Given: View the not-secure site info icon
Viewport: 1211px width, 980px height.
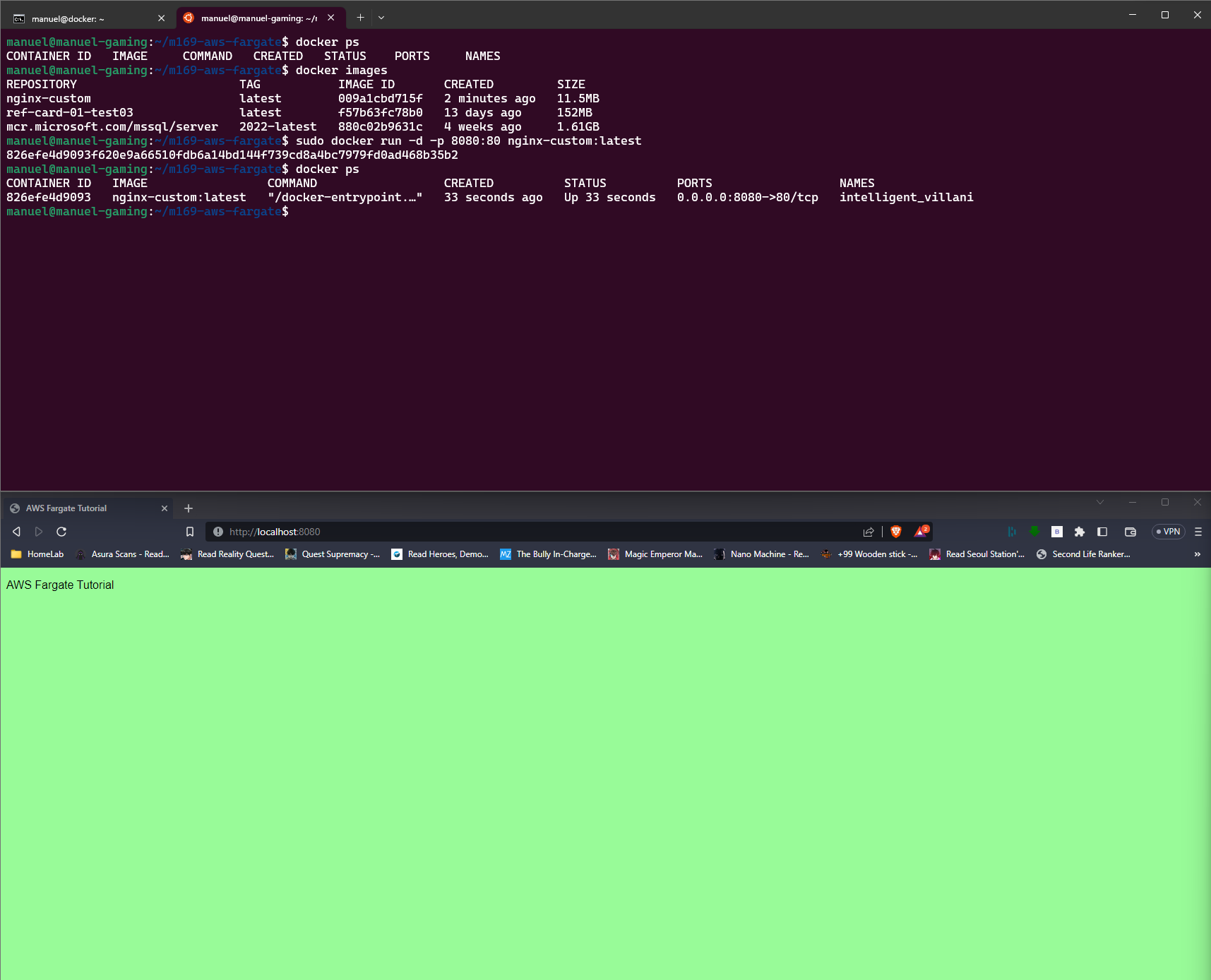Looking at the screenshot, I should coord(218,532).
